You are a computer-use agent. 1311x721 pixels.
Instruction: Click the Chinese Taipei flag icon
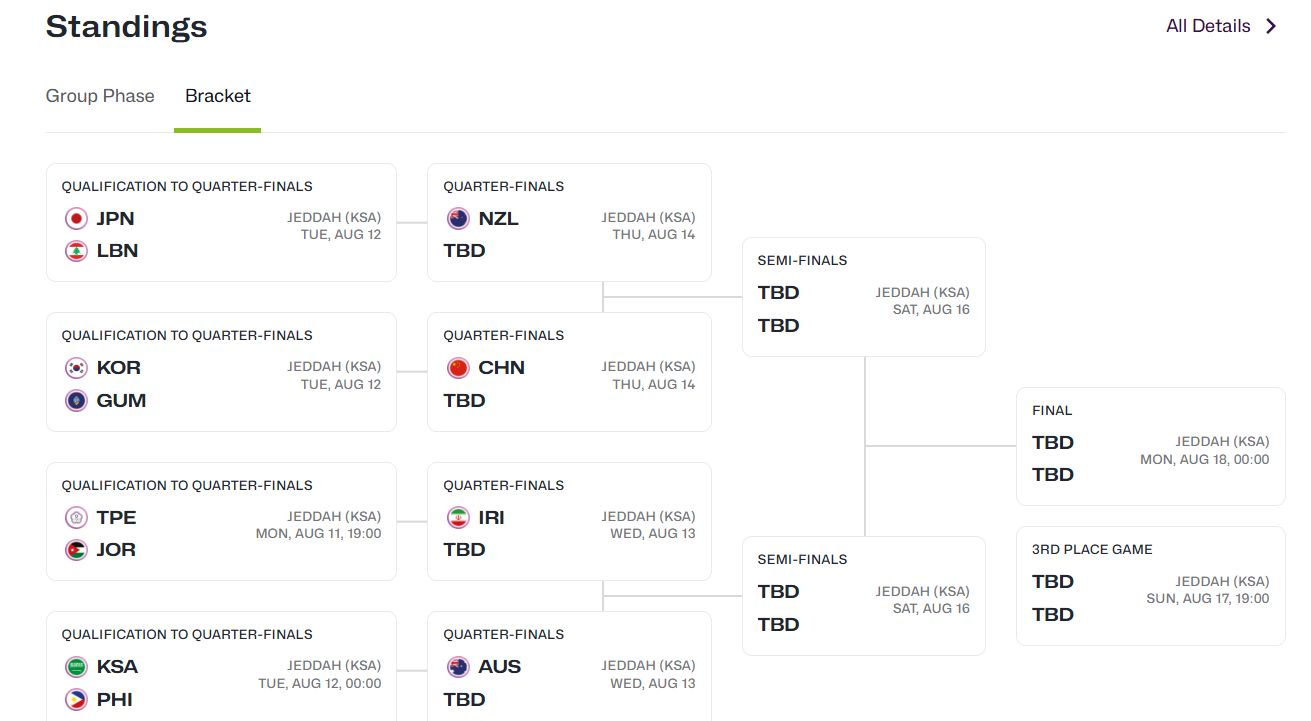point(76,518)
